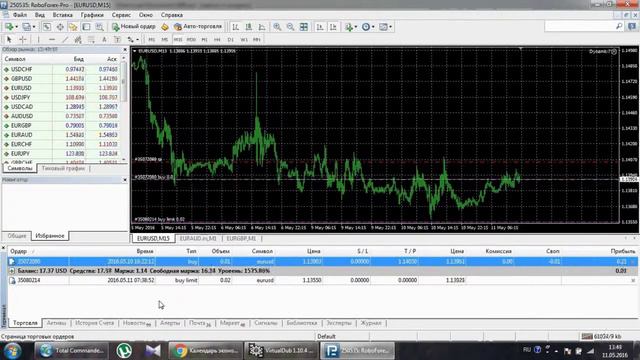Zoom in on the chart

click(277, 27)
